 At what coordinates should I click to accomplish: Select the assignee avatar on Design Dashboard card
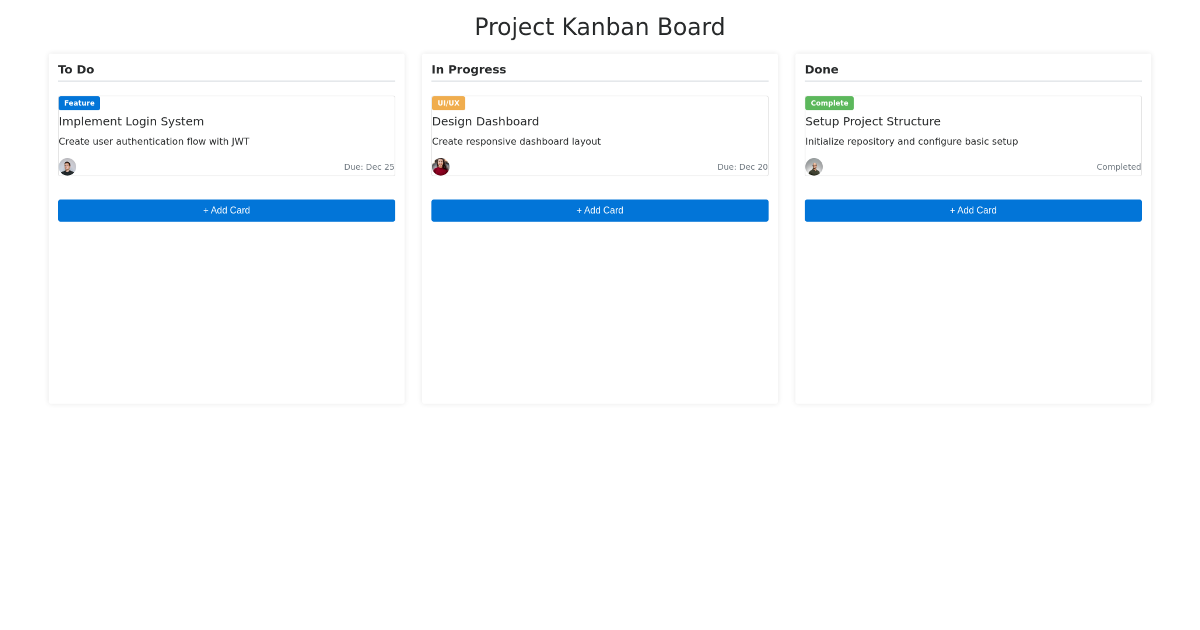(440, 166)
